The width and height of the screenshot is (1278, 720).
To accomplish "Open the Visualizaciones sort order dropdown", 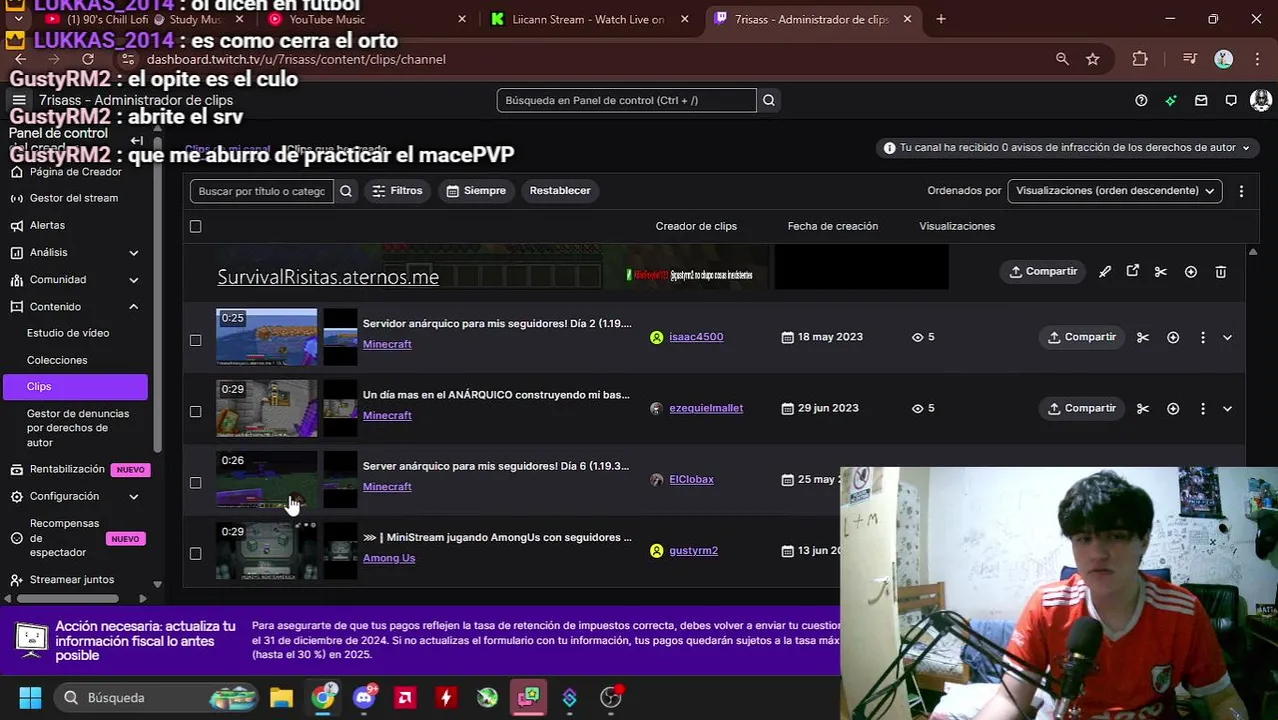I will click(x=1114, y=191).
